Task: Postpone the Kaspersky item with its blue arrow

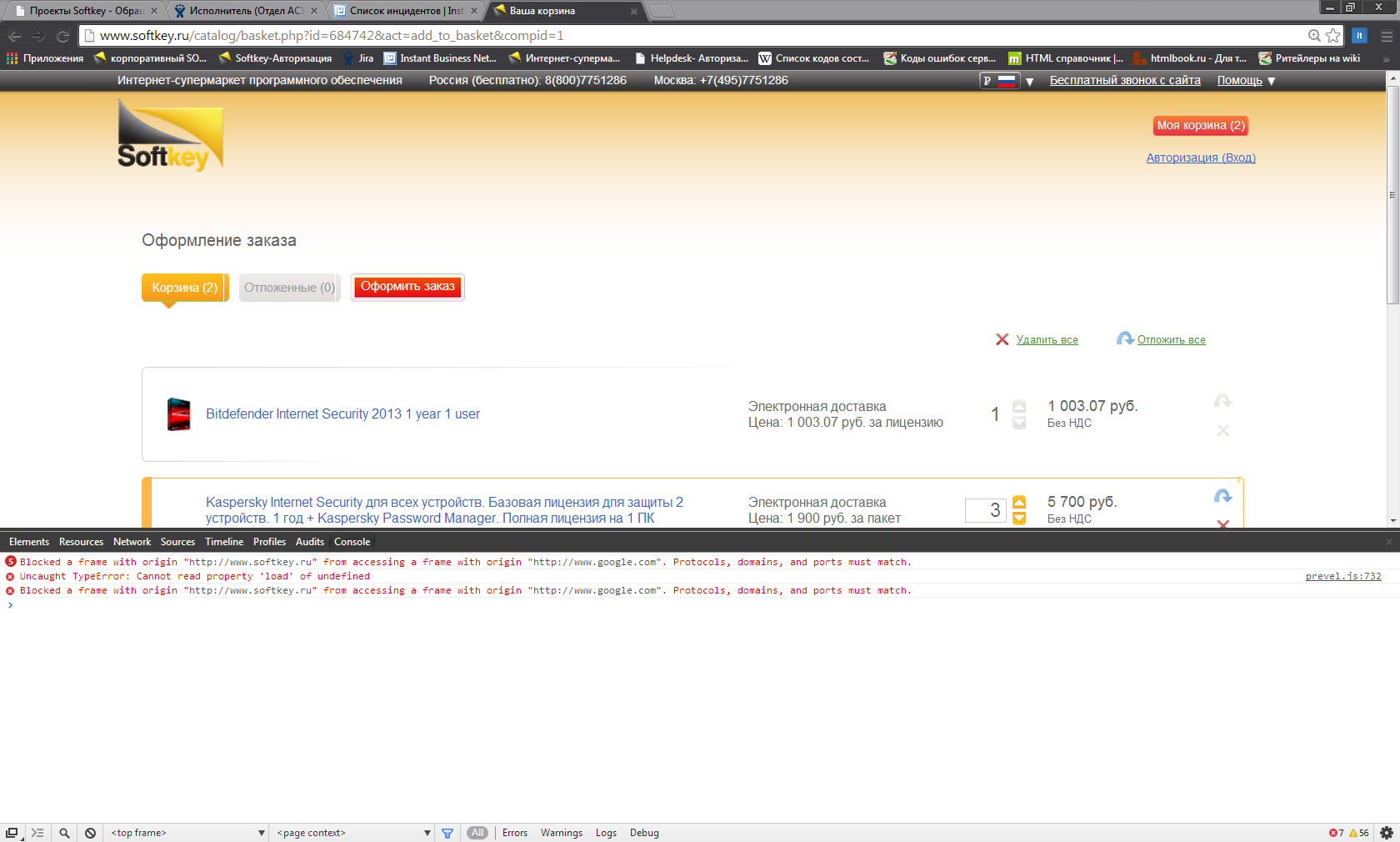Action: [1222, 496]
